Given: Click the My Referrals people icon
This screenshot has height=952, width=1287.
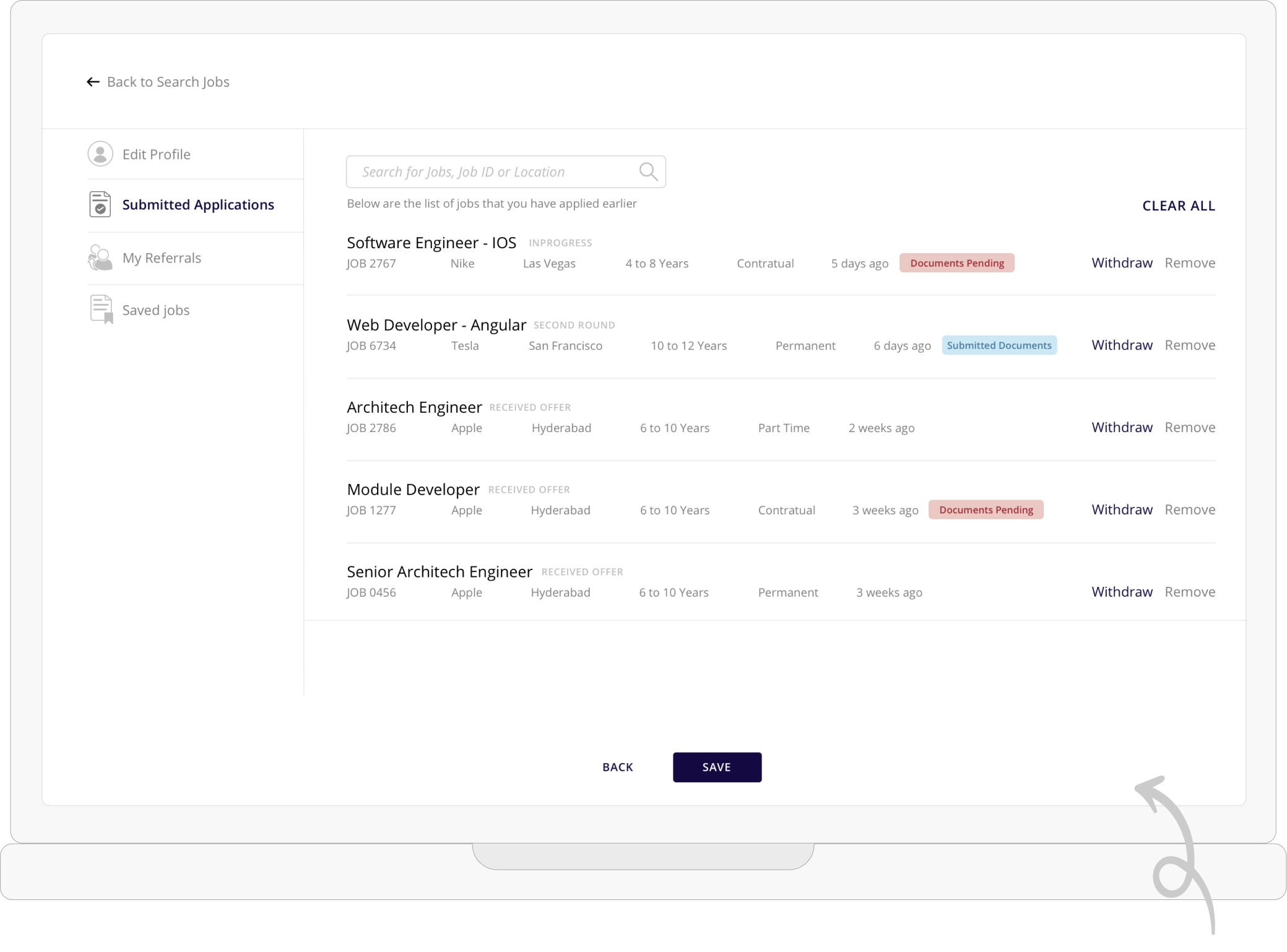Looking at the screenshot, I should pos(100,257).
